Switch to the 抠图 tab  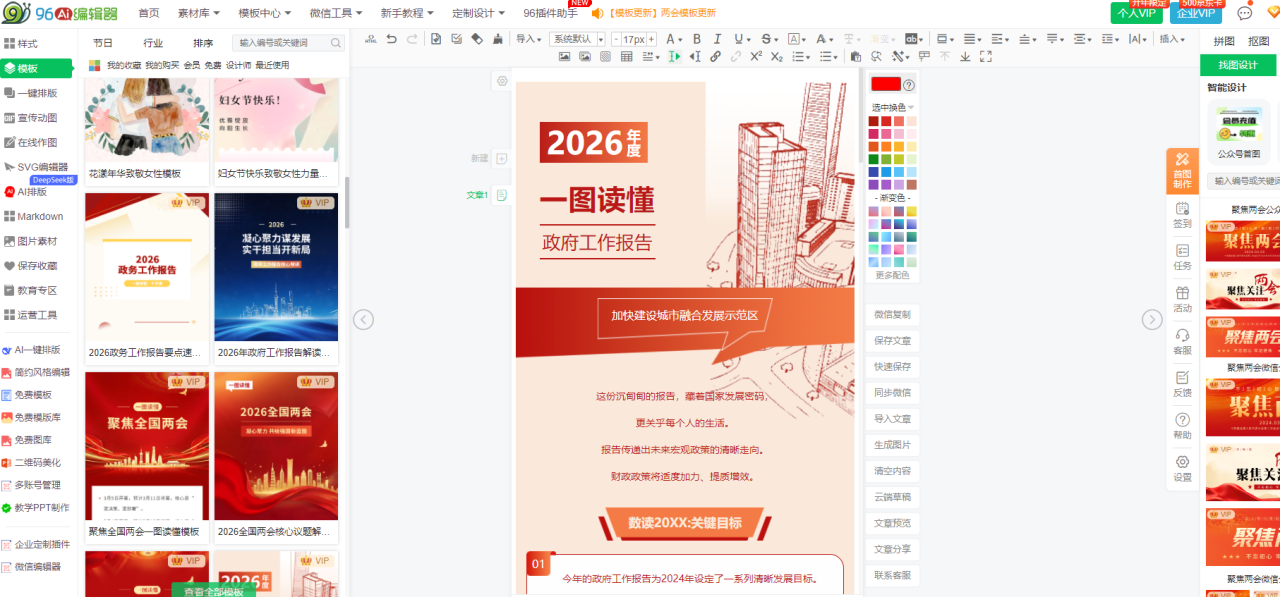[x=1259, y=41]
